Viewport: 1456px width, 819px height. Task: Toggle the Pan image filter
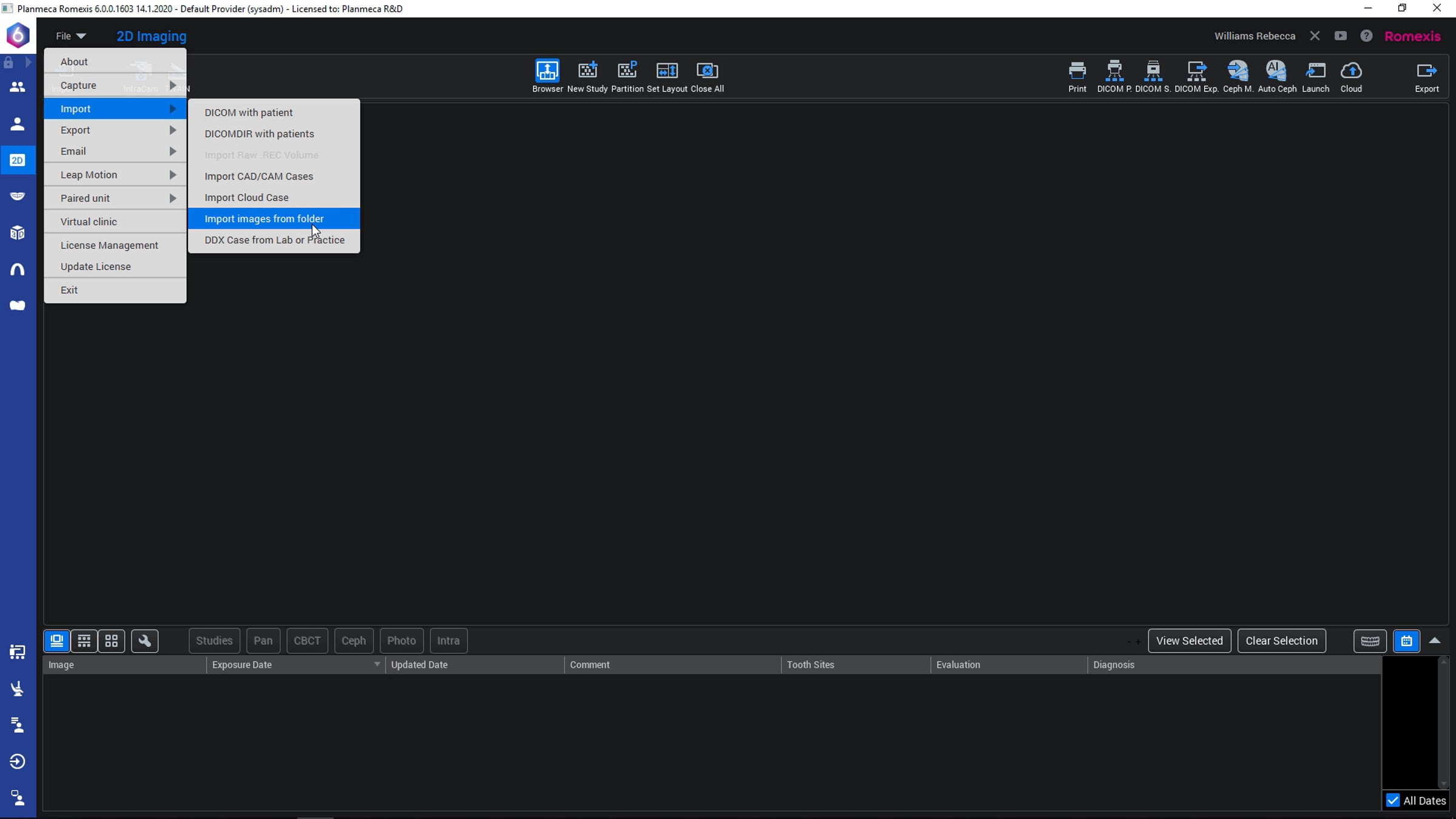(263, 641)
